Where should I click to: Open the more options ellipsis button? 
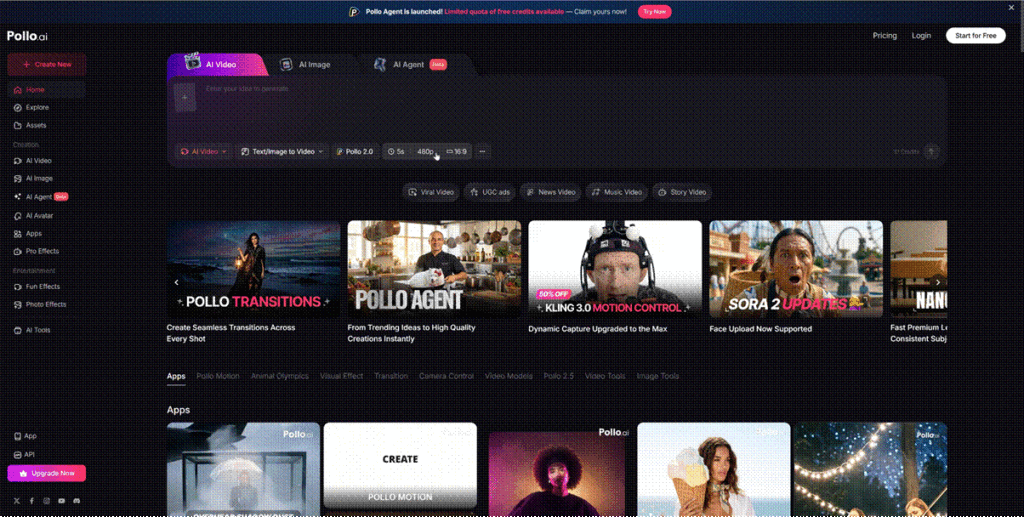pos(482,152)
